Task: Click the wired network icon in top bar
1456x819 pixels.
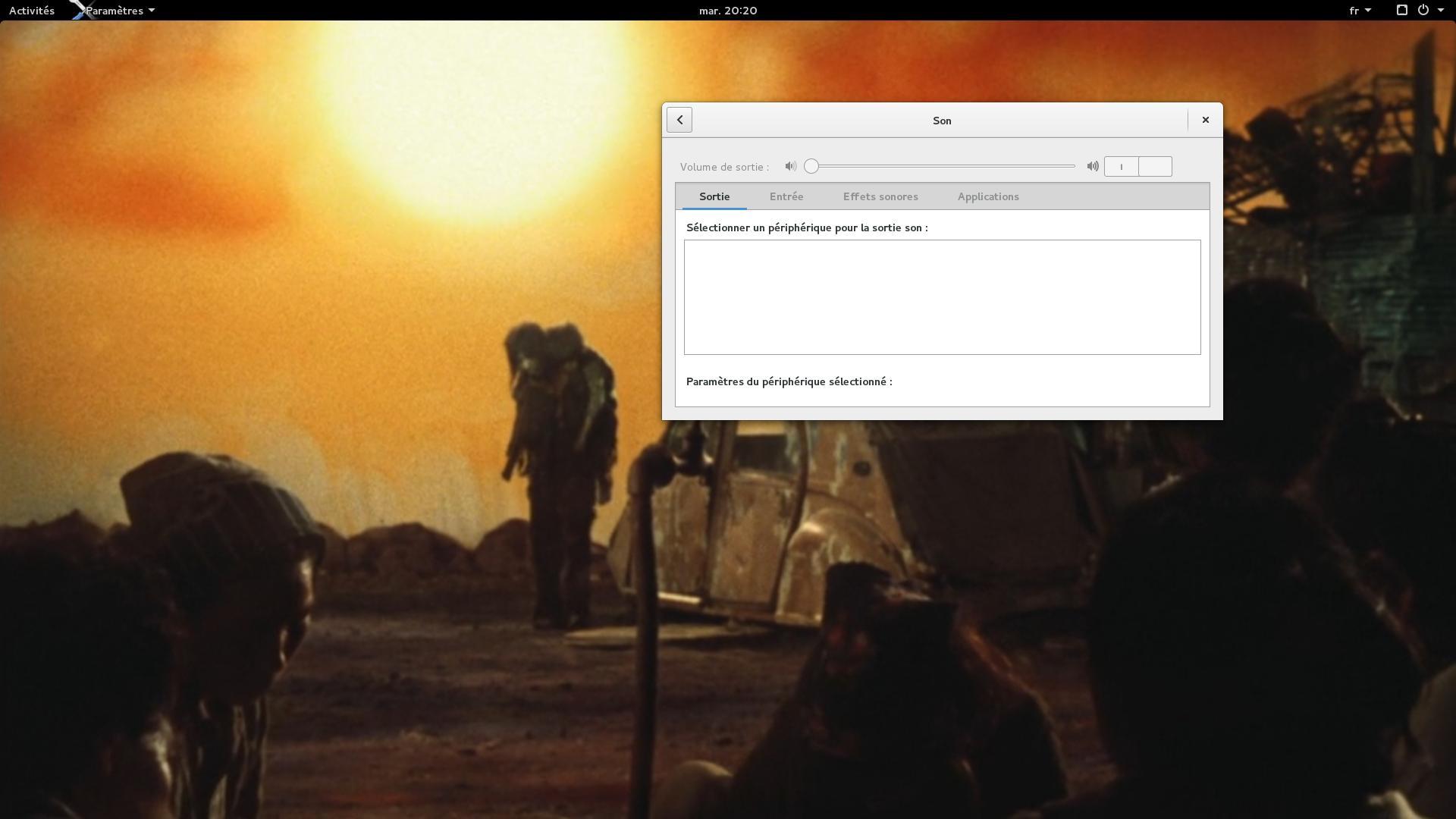Action: pos(1401,11)
